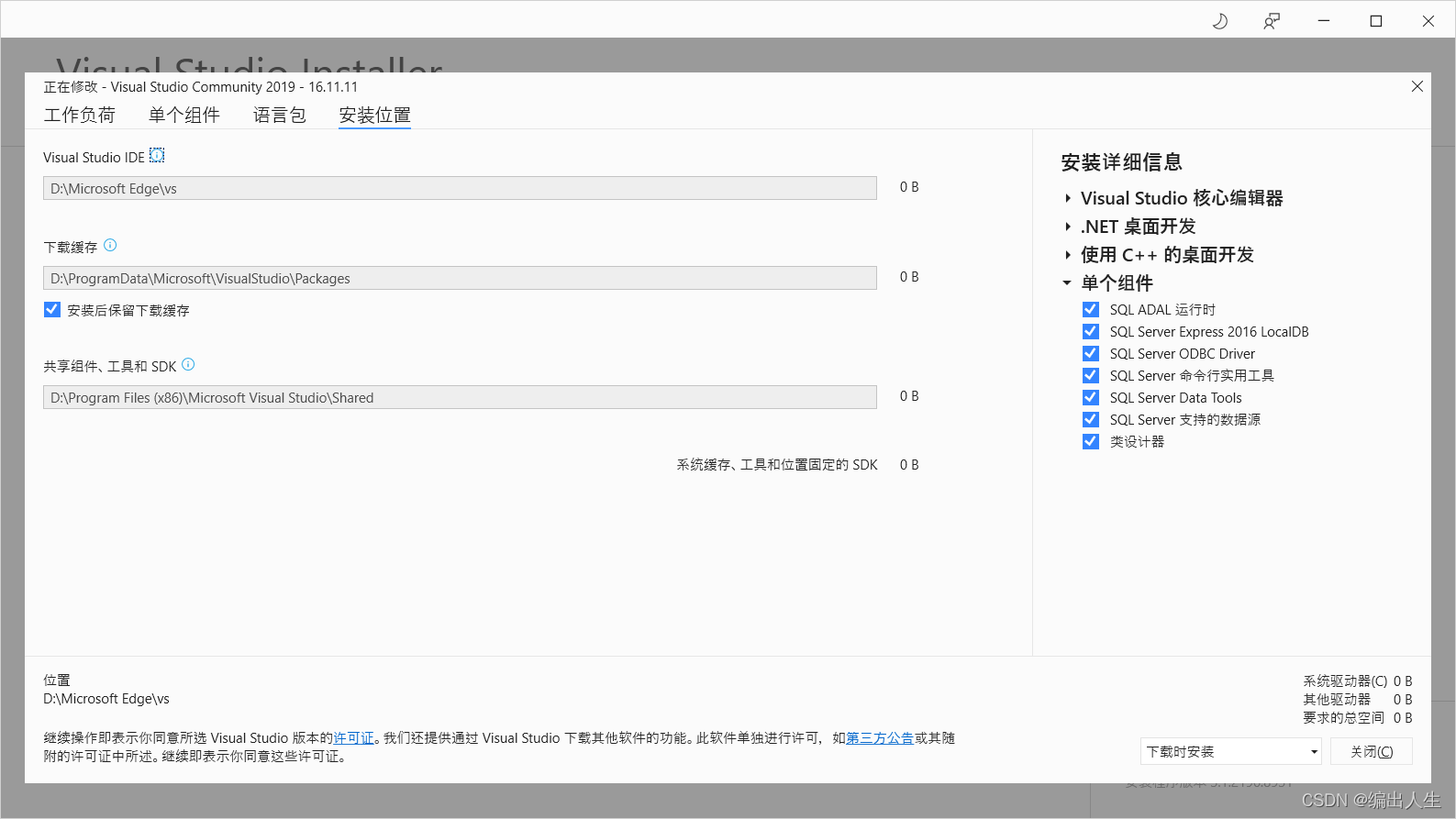Uncheck 安装后保留下载缓存 checkbox
Screen dimensions: 1456x819
52,310
